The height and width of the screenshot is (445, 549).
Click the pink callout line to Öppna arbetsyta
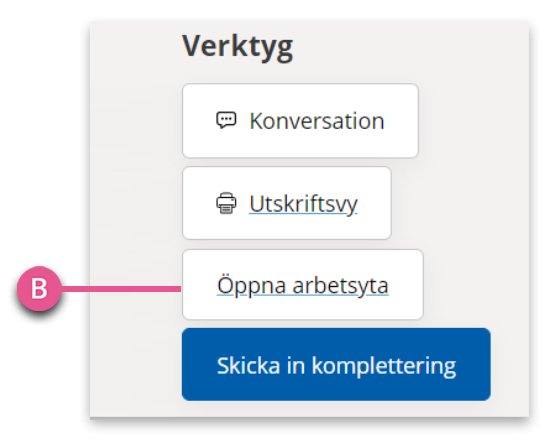click(x=121, y=289)
